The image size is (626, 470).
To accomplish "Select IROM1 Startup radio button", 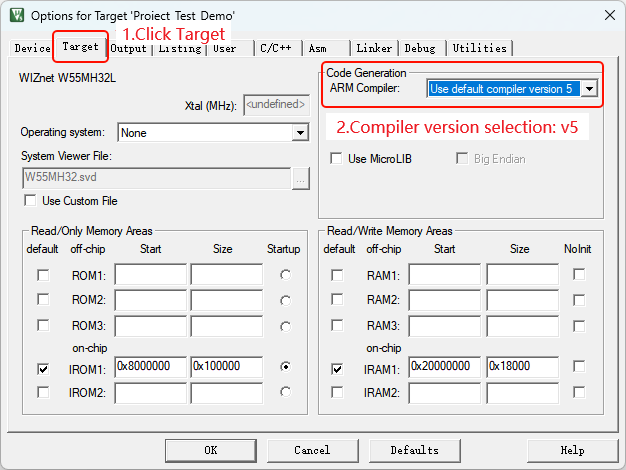I will coord(285,367).
